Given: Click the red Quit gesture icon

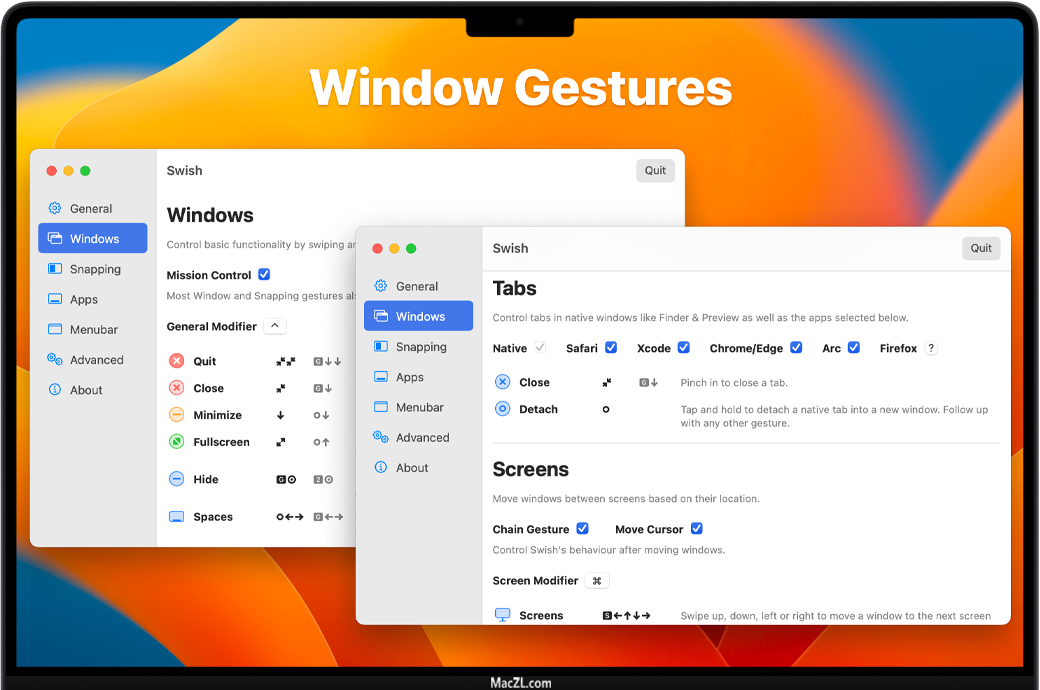Looking at the screenshot, I should (x=176, y=361).
